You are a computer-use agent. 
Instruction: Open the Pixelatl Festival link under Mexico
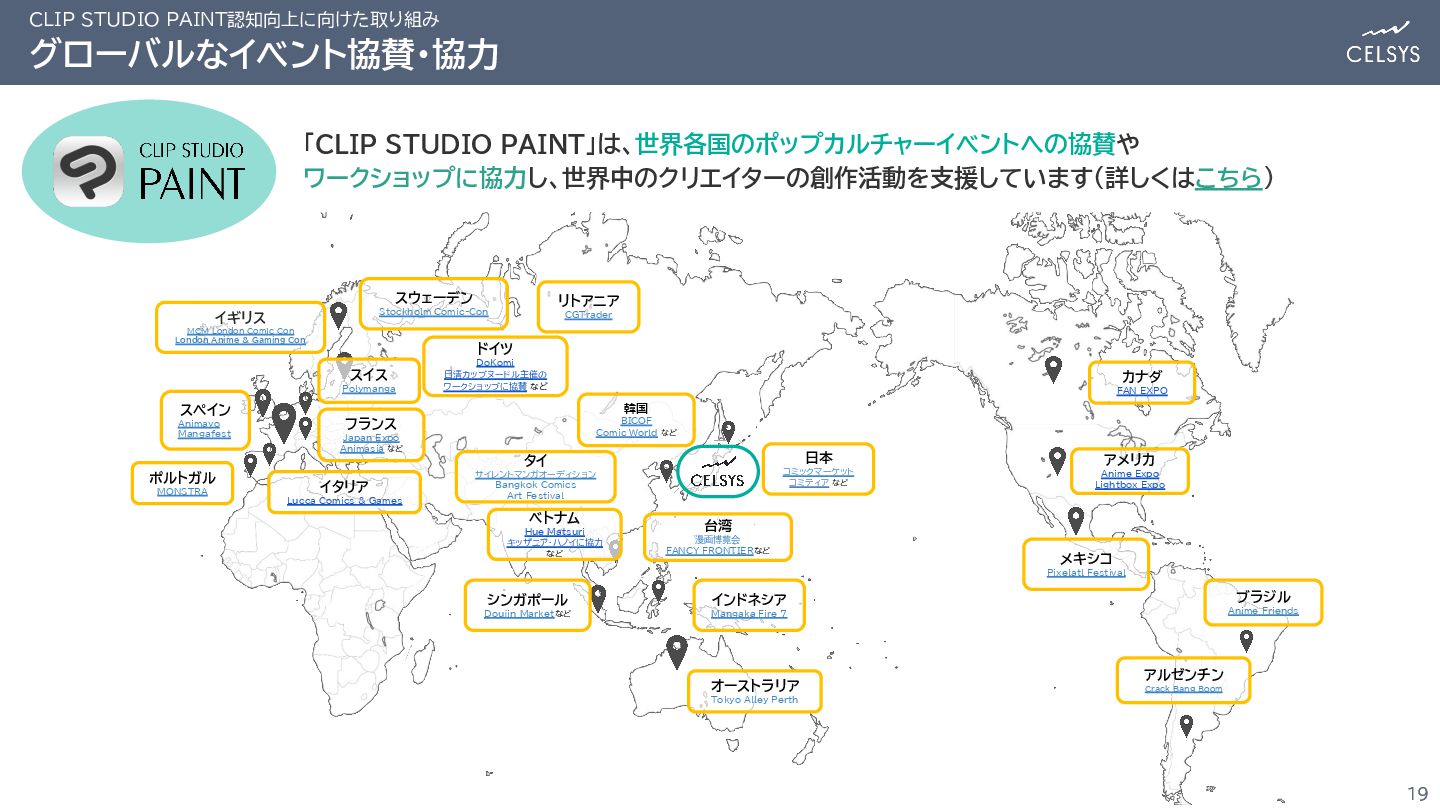(1086, 573)
